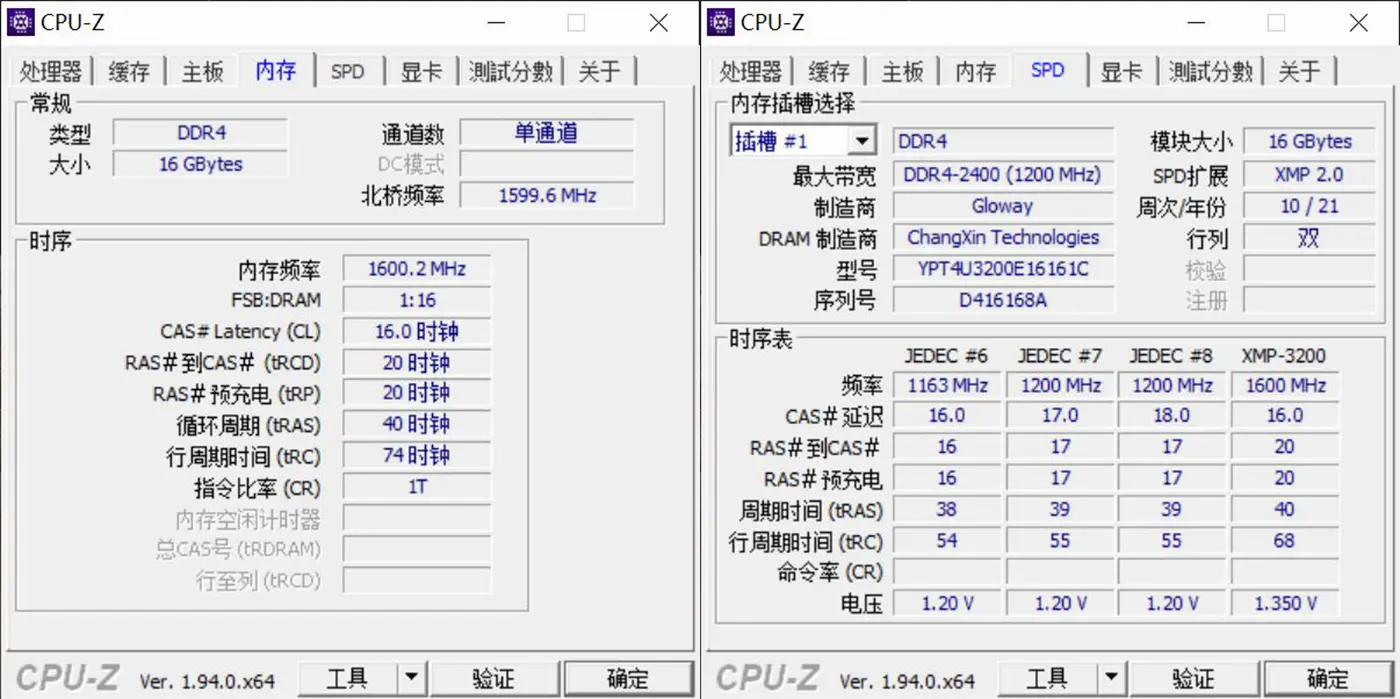Click the 单通道 channel field
Screen dimensions: 1400x699
[547, 133]
